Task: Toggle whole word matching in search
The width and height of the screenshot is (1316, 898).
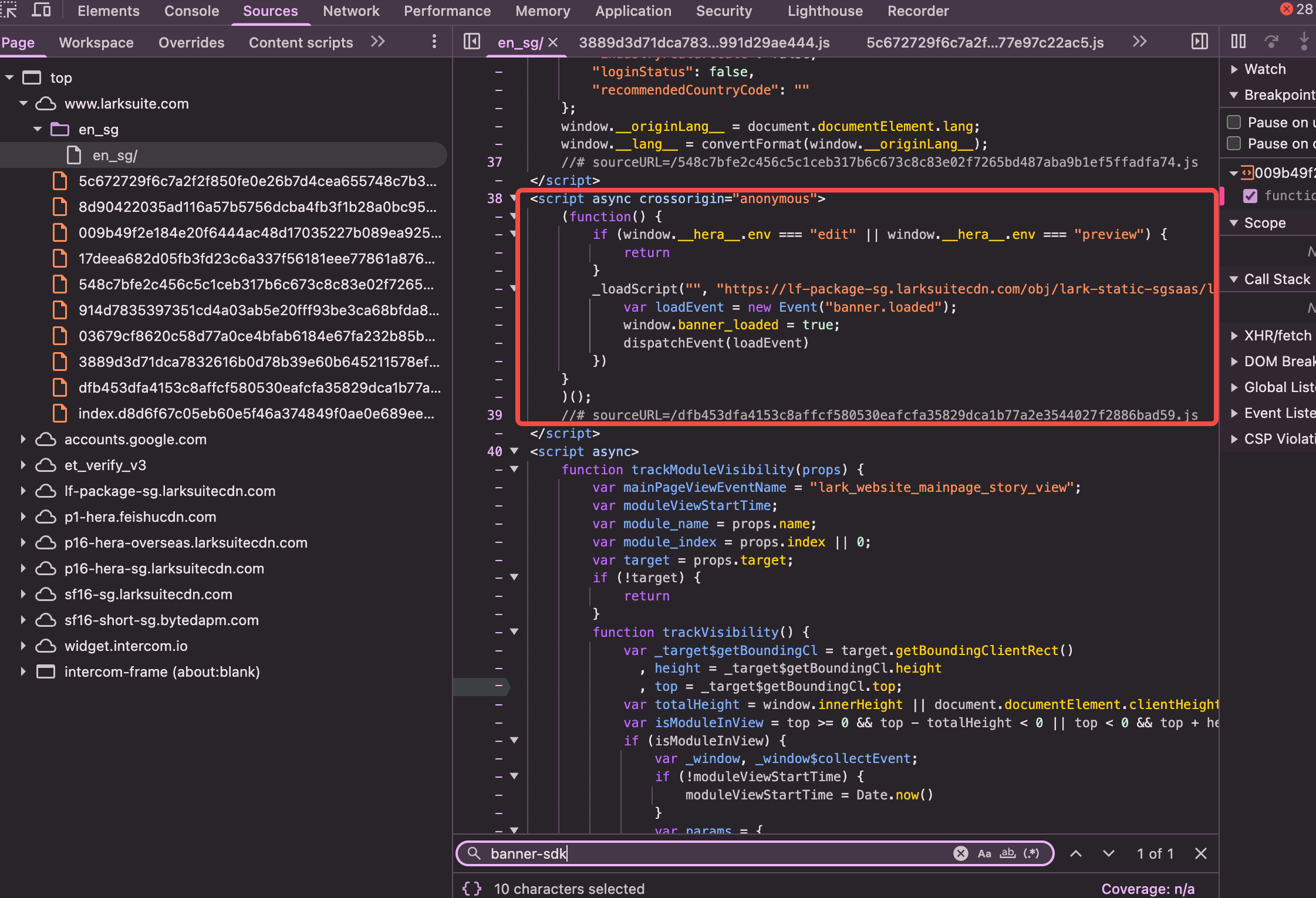Action: 1008,853
